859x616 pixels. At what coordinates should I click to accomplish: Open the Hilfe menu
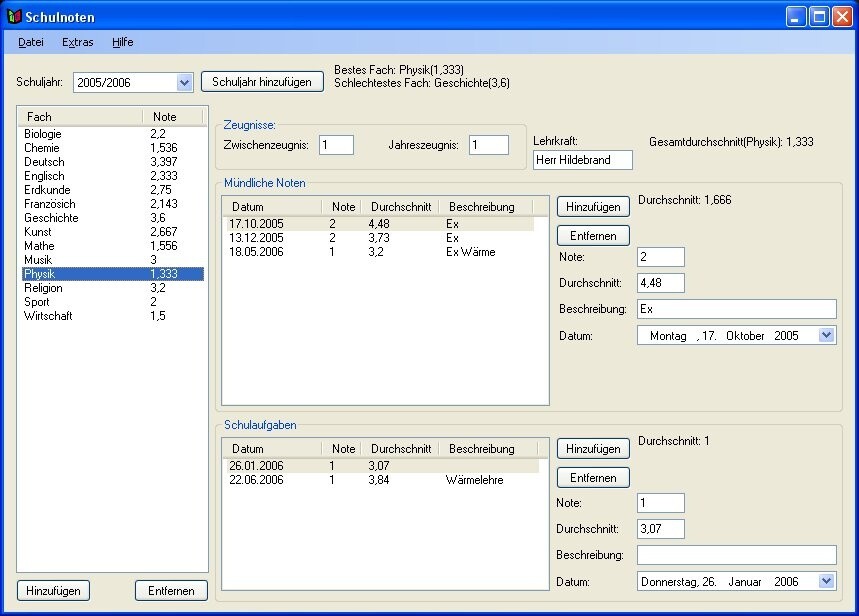click(x=123, y=42)
